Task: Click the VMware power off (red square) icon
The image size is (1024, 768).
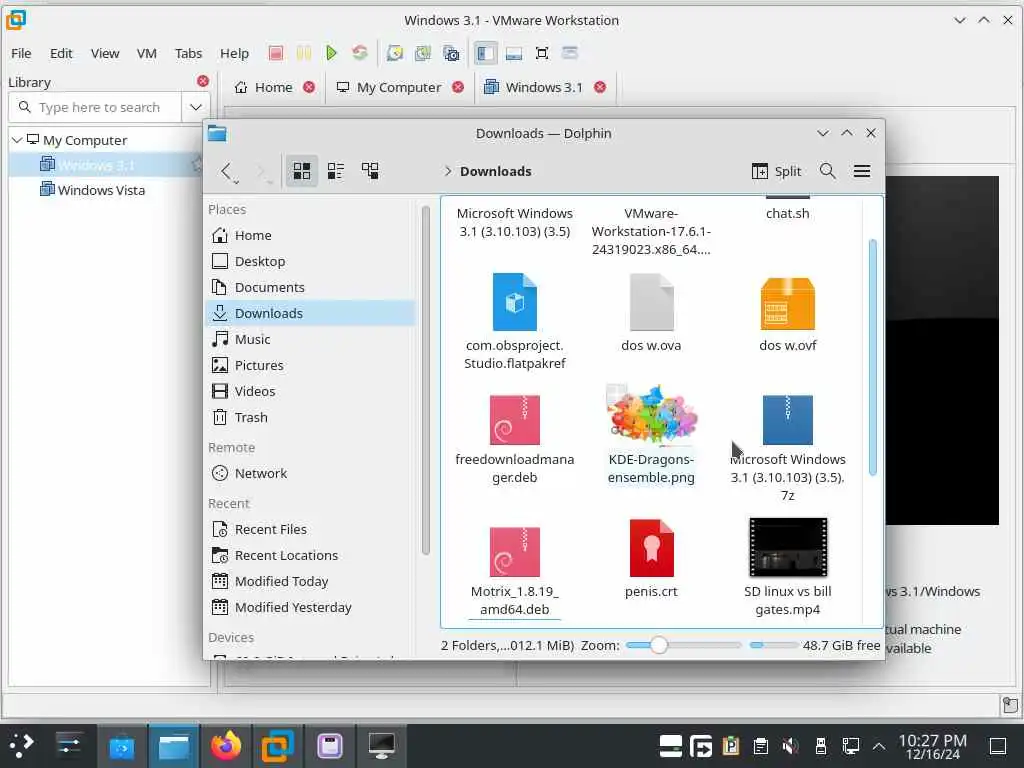Action: tap(276, 53)
